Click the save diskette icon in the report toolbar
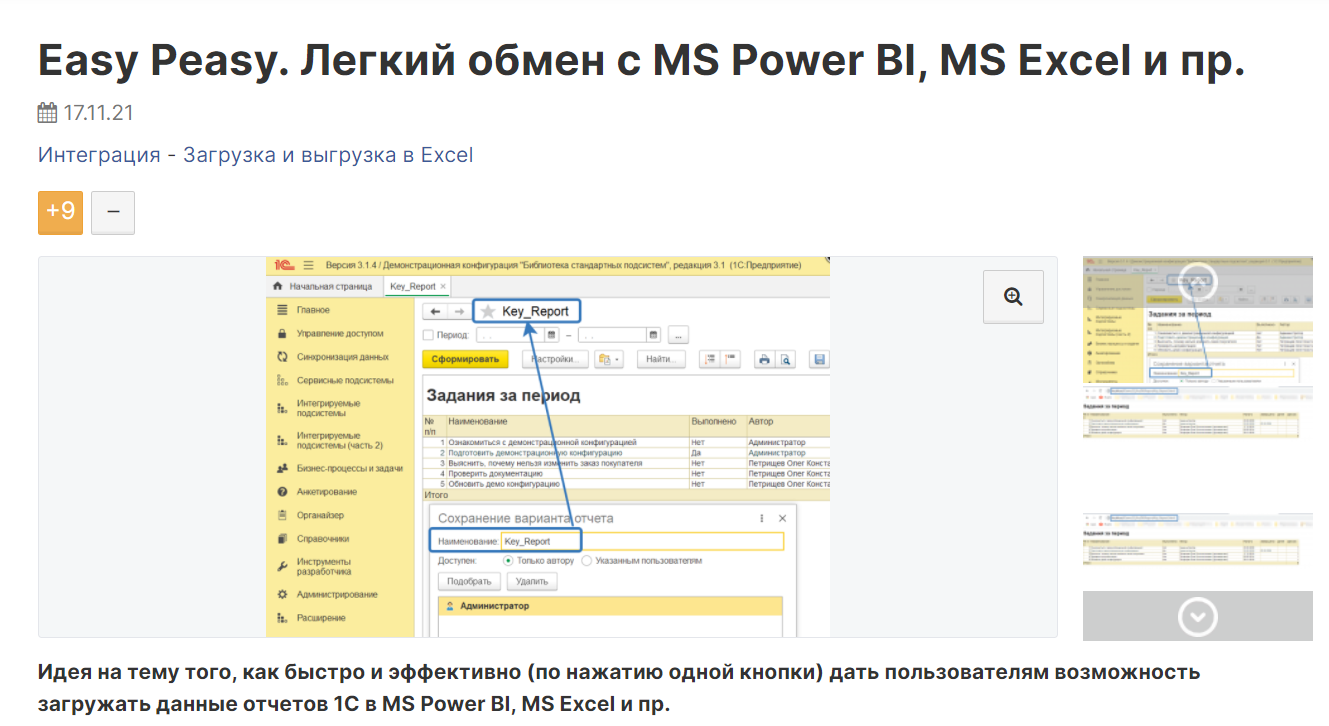 pos(820,358)
